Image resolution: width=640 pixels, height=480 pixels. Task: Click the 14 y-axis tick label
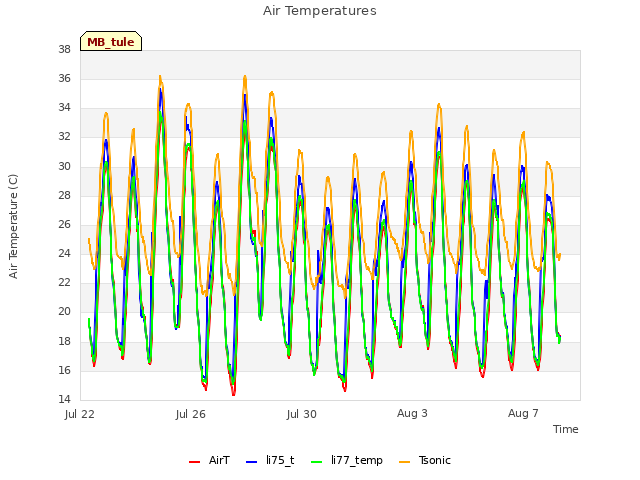[64, 399]
